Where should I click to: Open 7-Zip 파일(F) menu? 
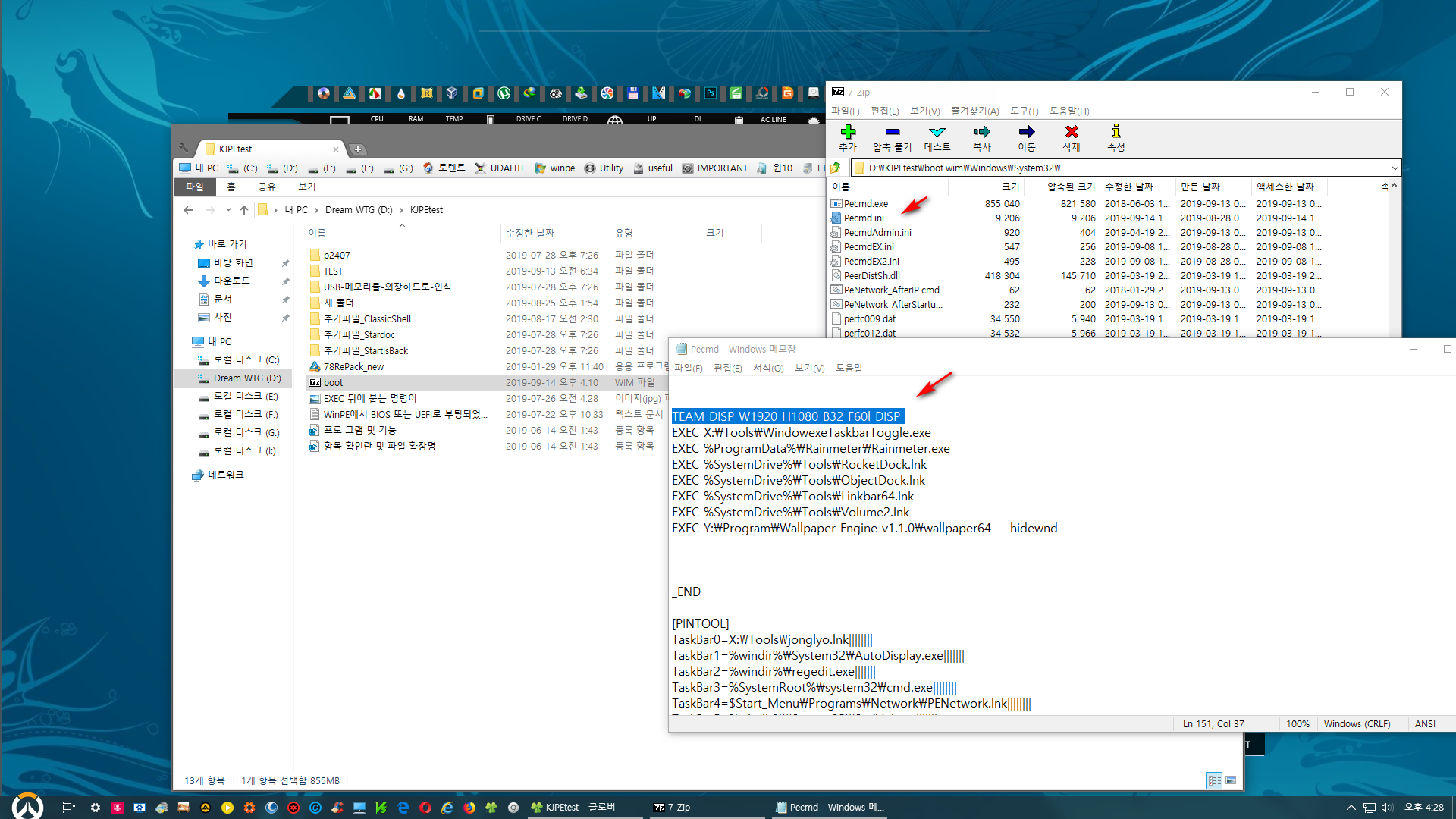click(845, 111)
